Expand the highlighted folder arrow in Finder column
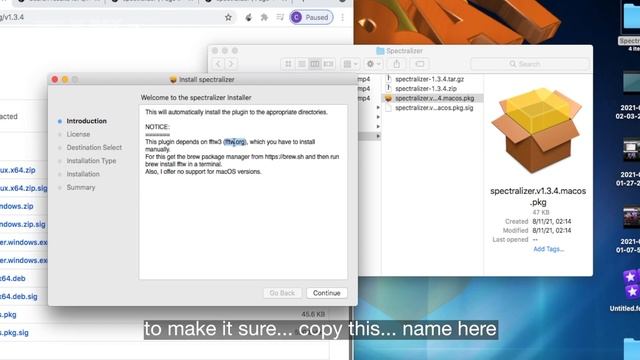This screenshot has width=640, height=360. [x=378, y=136]
